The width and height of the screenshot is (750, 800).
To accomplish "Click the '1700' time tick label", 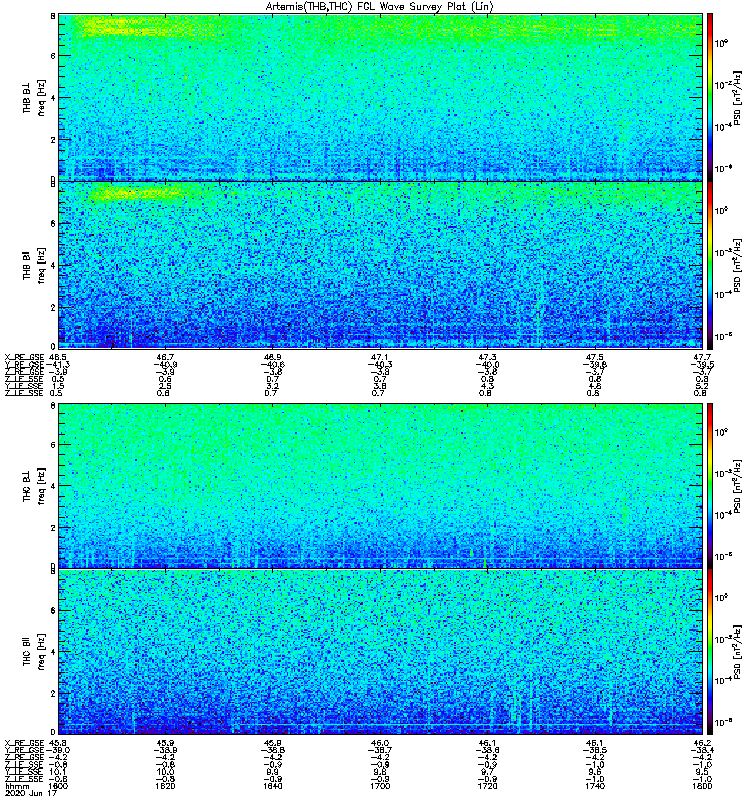I will 380,786.
